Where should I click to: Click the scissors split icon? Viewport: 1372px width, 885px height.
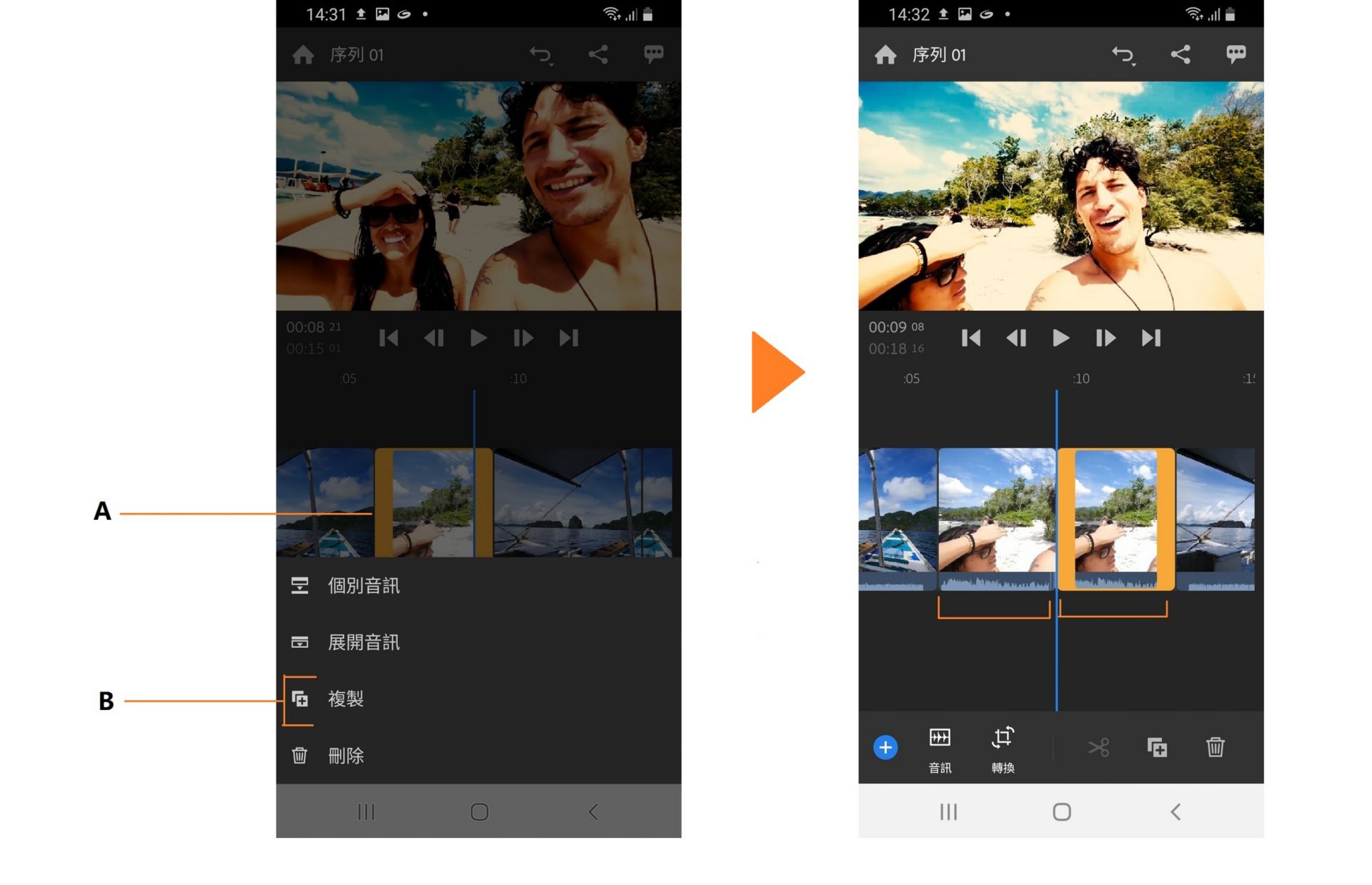click(x=1098, y=747)
